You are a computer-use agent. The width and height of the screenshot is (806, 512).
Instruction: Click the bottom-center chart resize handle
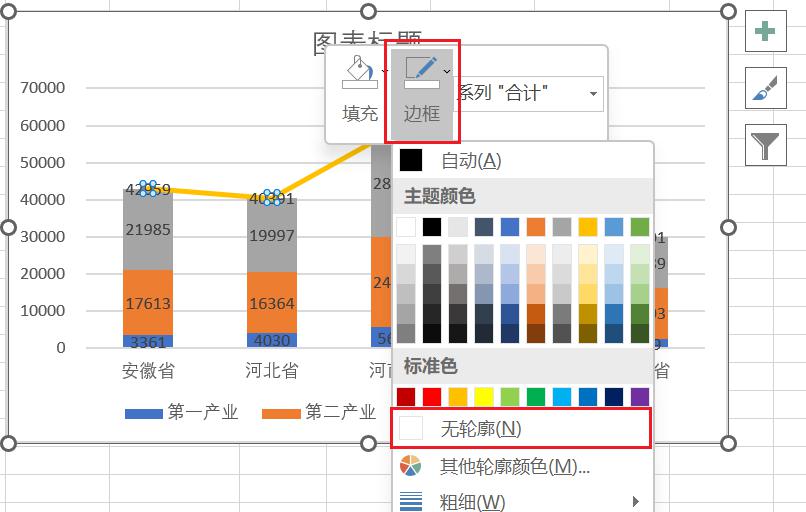tap(369, 443)
